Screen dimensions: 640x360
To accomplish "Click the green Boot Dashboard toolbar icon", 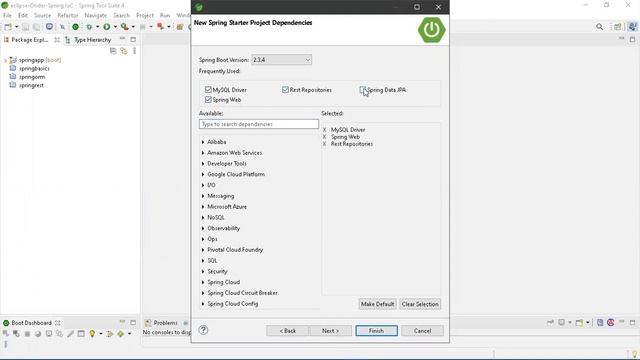I will pos(76,27).
